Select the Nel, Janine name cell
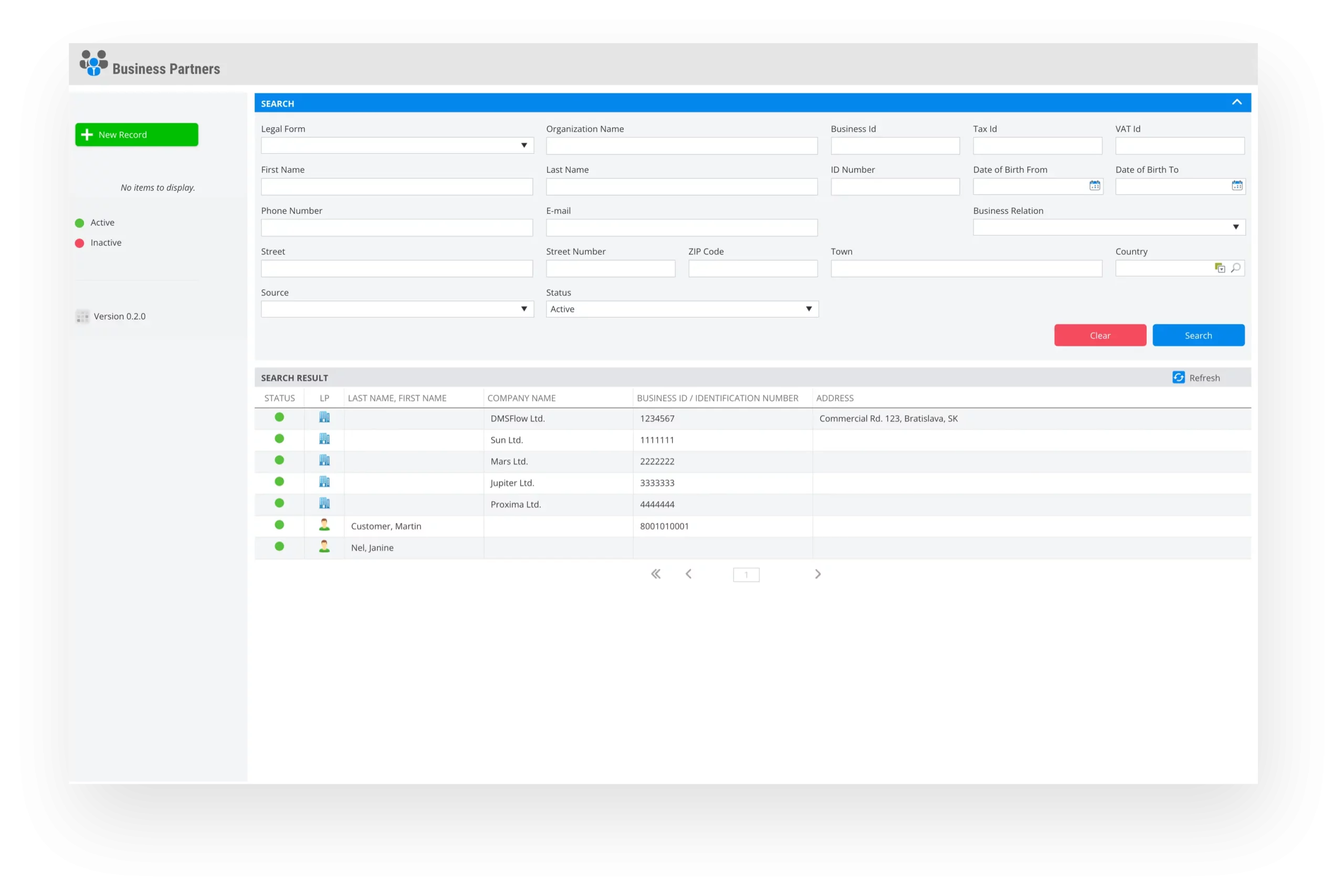This screenshot has height=896, width=1344. 414,548
